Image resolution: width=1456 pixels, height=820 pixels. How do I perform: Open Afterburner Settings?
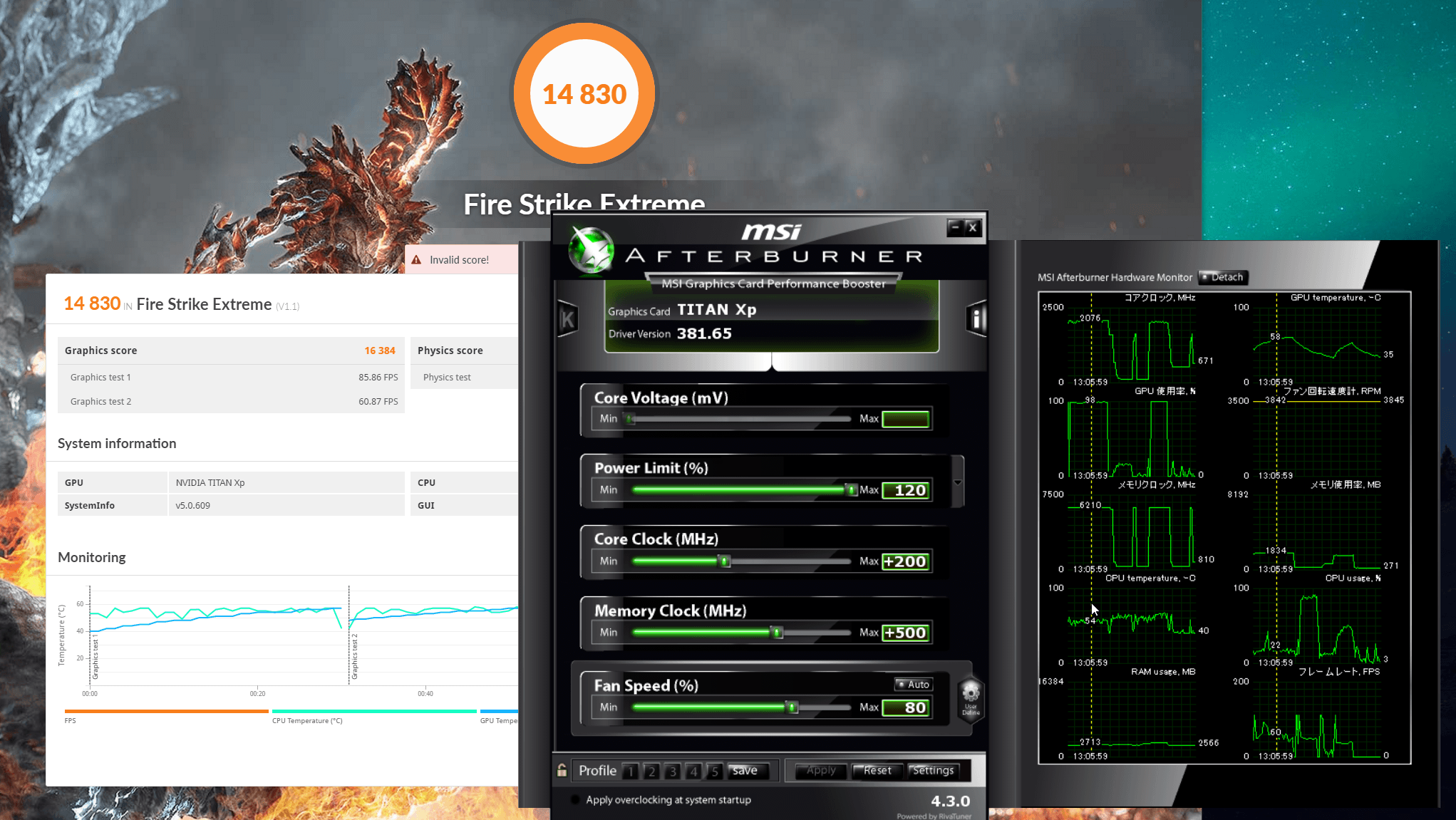tap(933, 771)
